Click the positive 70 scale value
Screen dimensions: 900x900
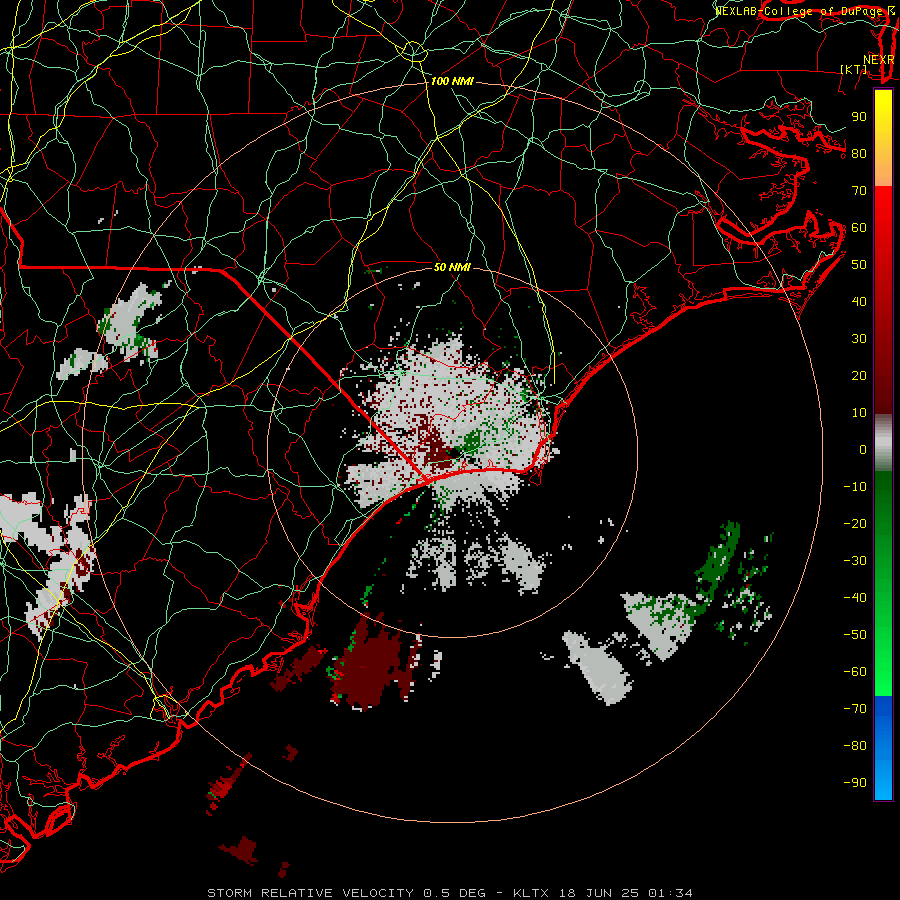[859, 191]
